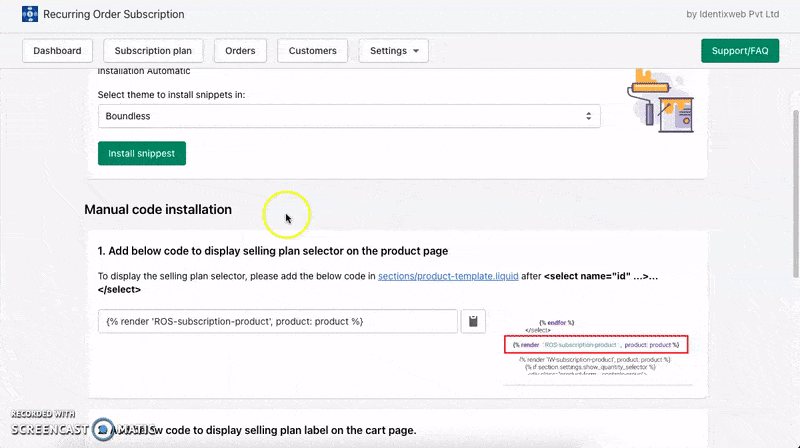Screen dimensions: 800x448
Task: Click the Recurring Order Subscription app logo
Action: 30,14
